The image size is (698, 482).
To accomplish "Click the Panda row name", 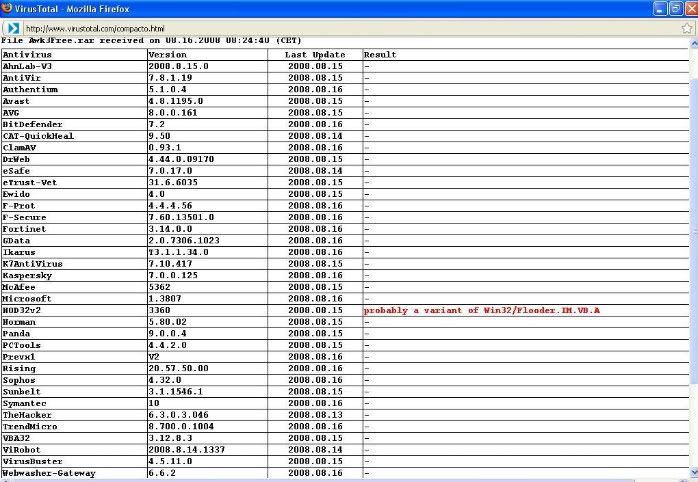I will click(16, 333).
